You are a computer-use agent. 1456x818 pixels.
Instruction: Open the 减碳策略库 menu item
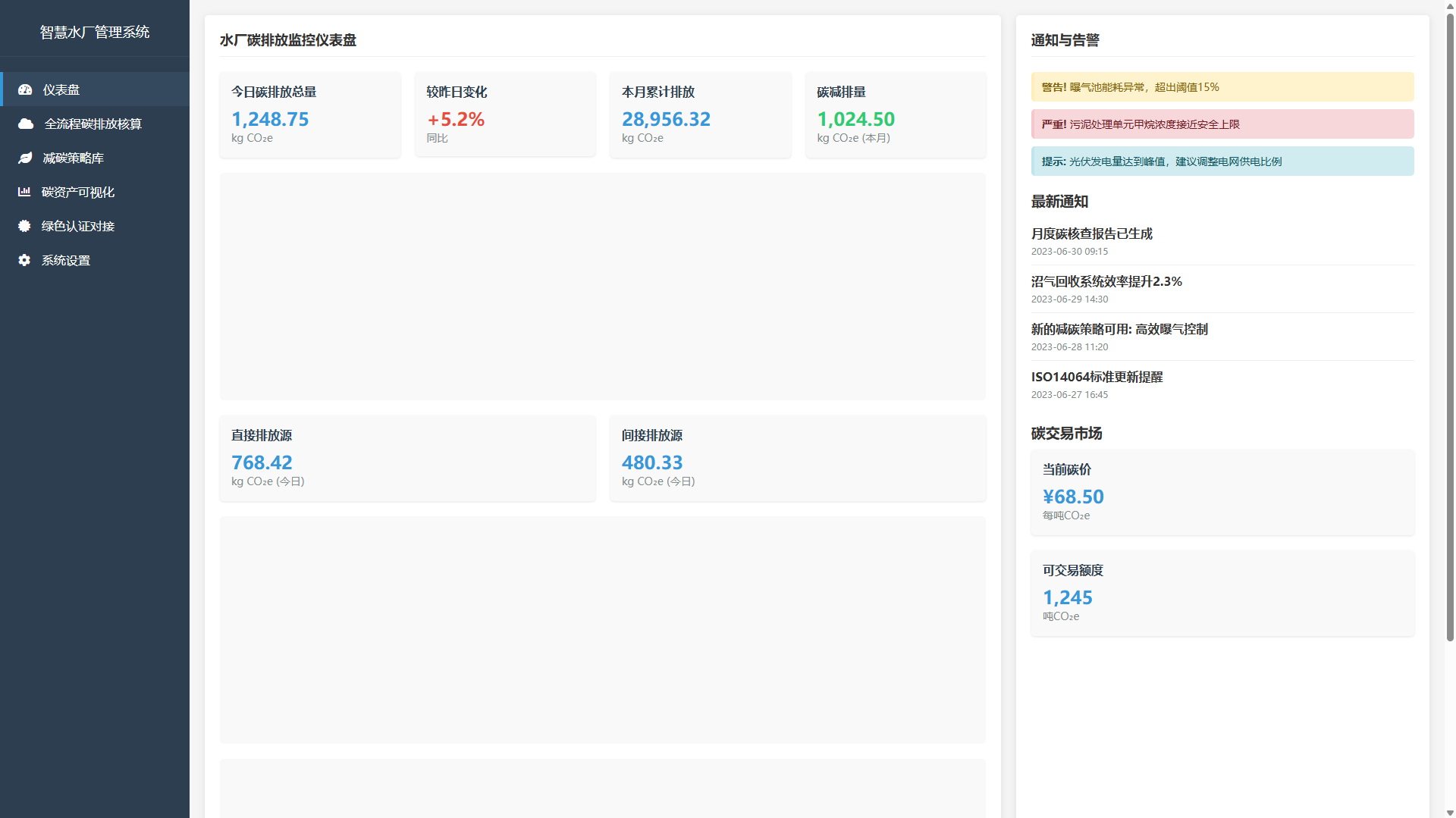click(73, 158)
